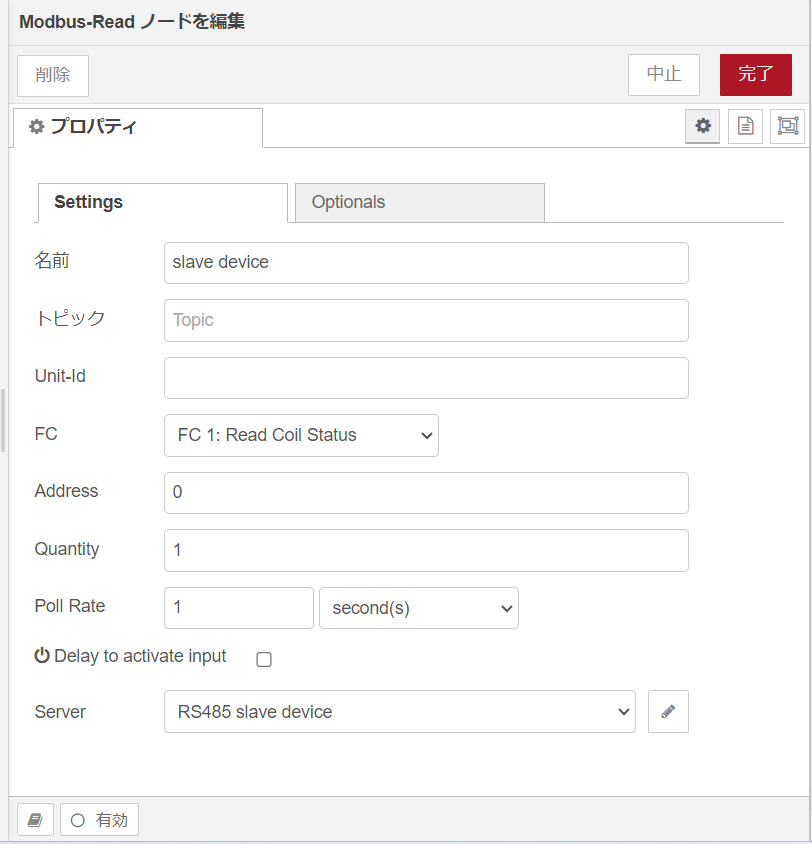Click the 削除 delete button
The image size is (812, 844).
click(x=53, y=75)
